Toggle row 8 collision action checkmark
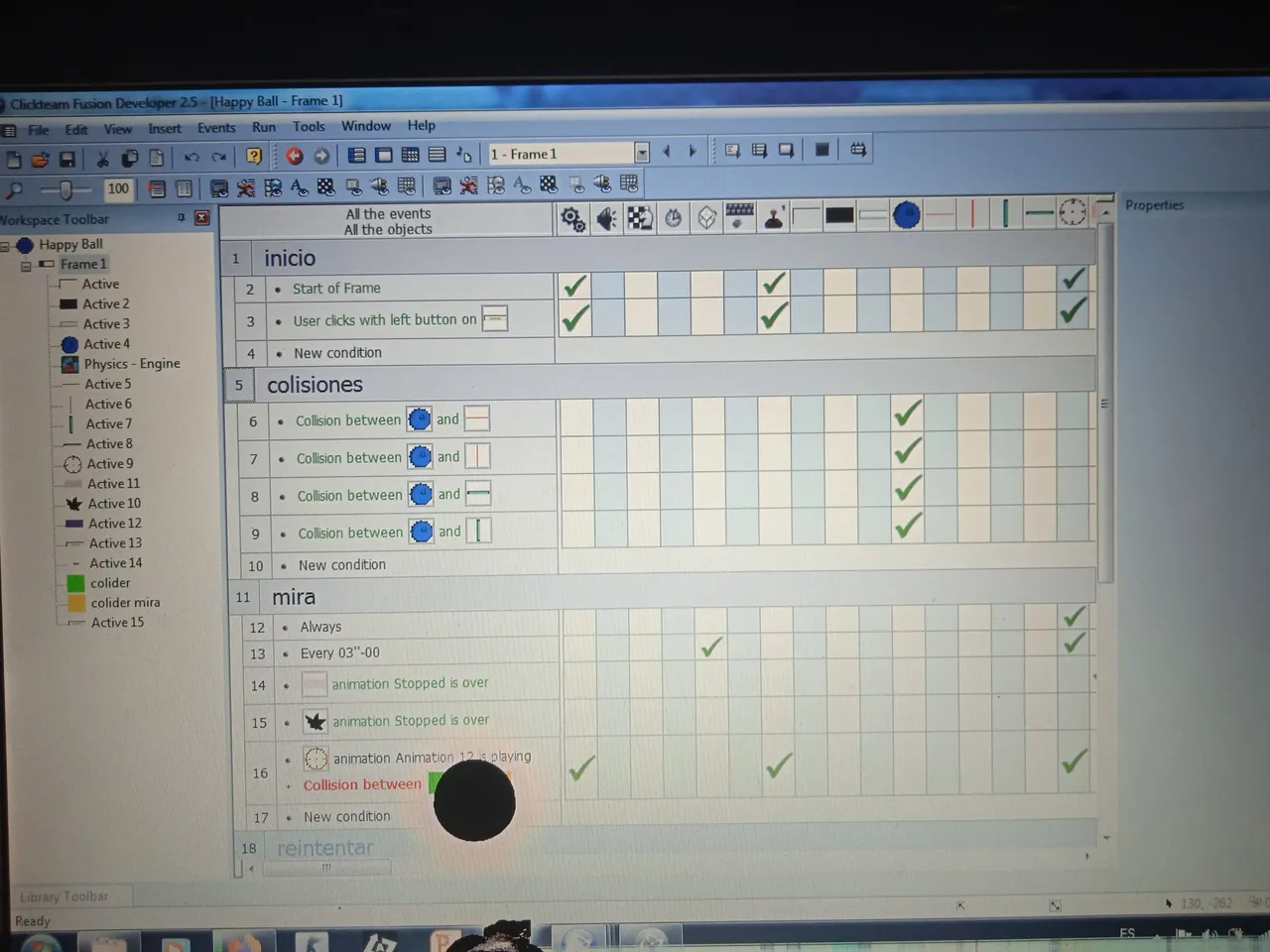This screenshot has height=952, width=1270. click(x=908, y=489)
